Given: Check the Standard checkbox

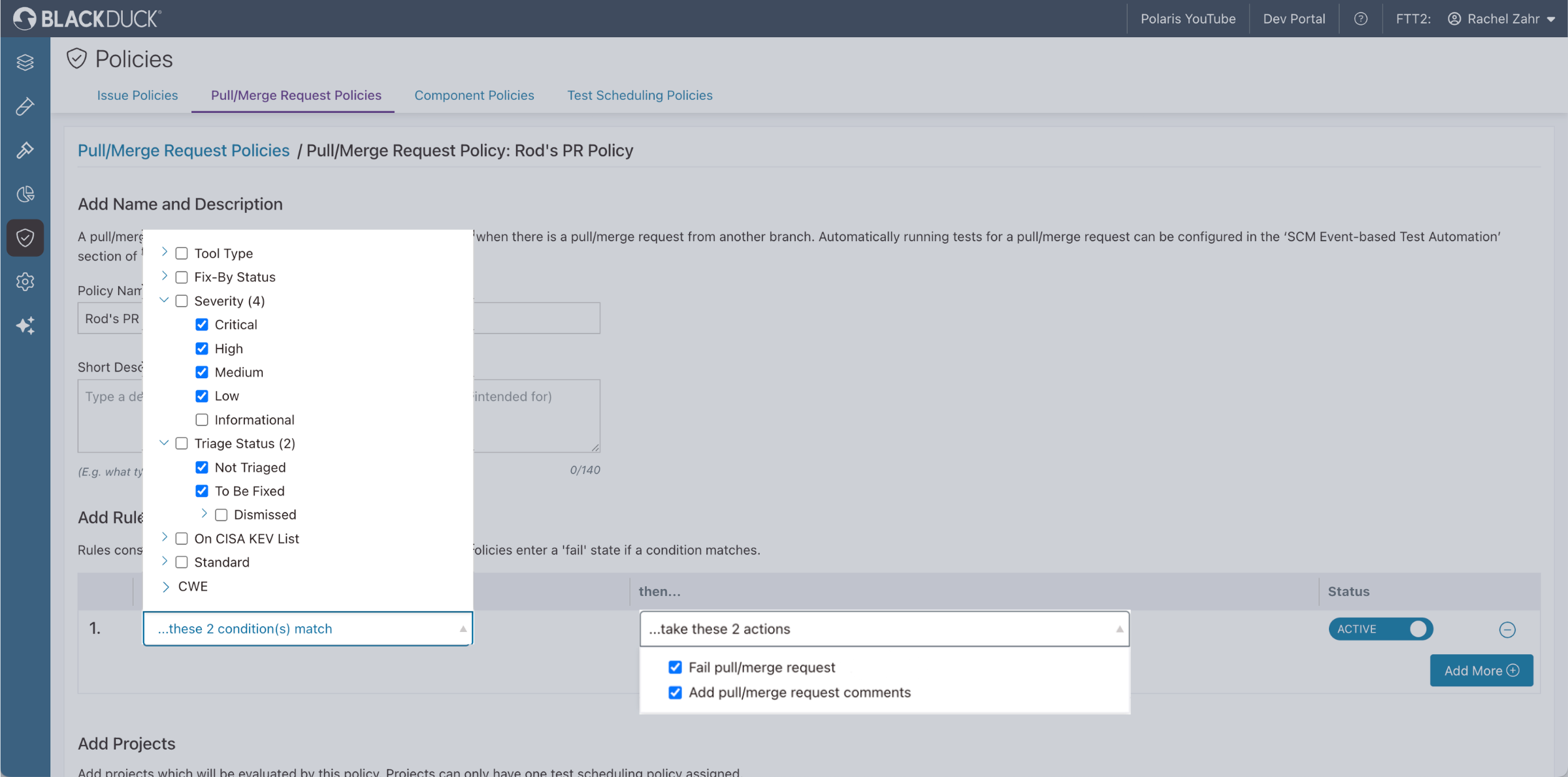Looking at the screenshot, I should (182, 562).
